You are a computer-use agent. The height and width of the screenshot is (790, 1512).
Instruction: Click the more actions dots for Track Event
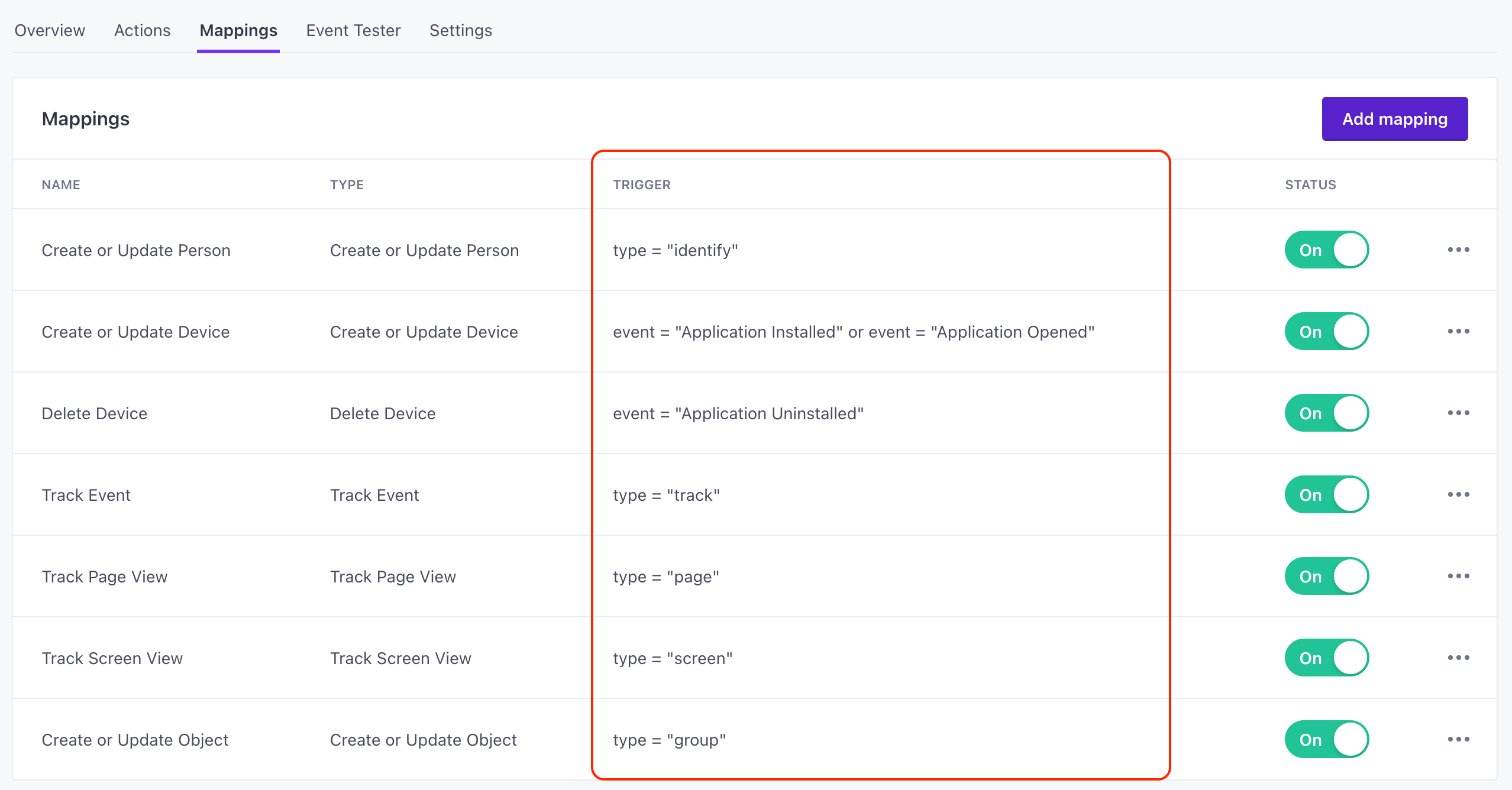click(1458, 494)
